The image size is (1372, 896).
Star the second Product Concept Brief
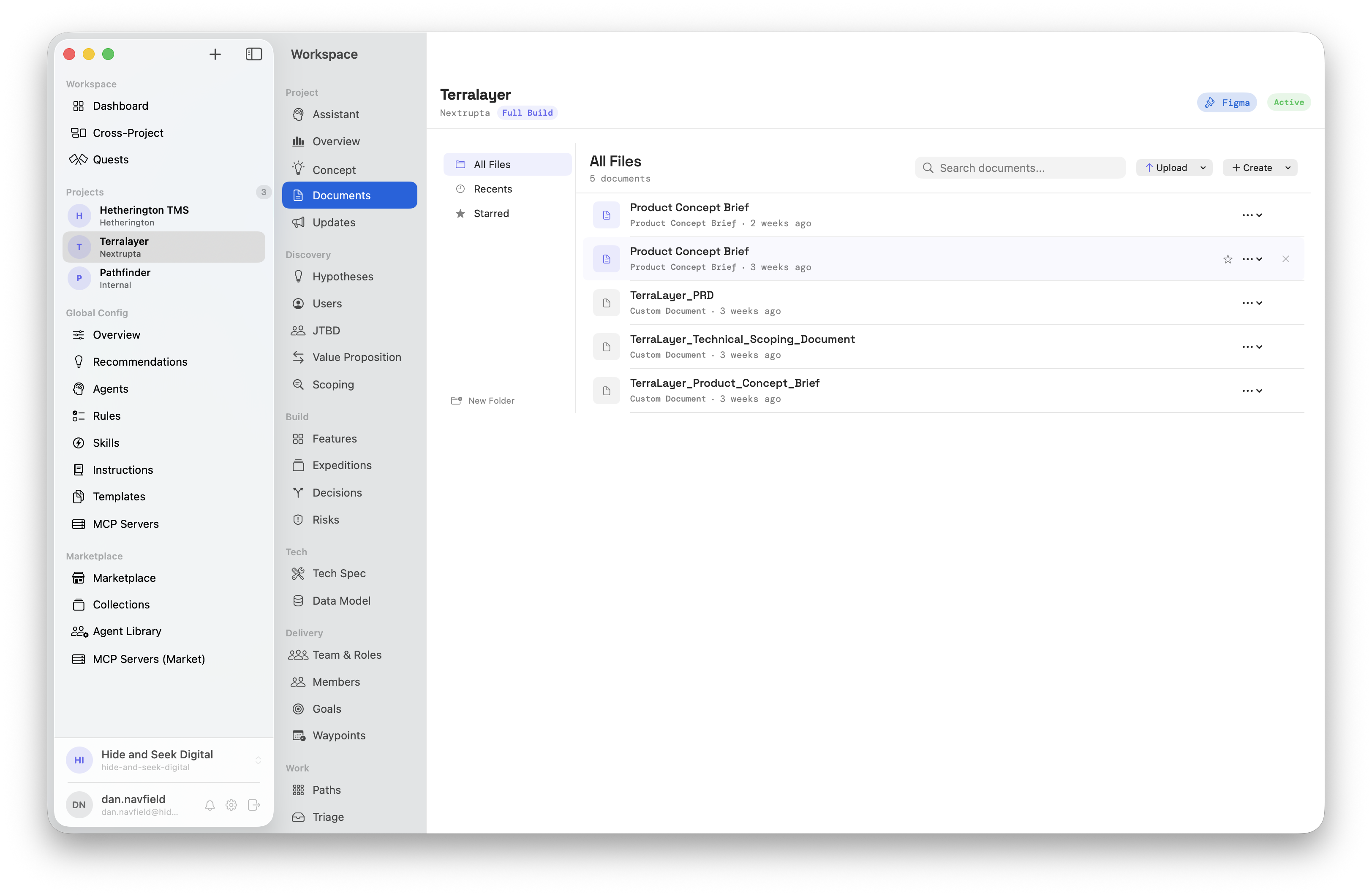tap(1227, 259)
